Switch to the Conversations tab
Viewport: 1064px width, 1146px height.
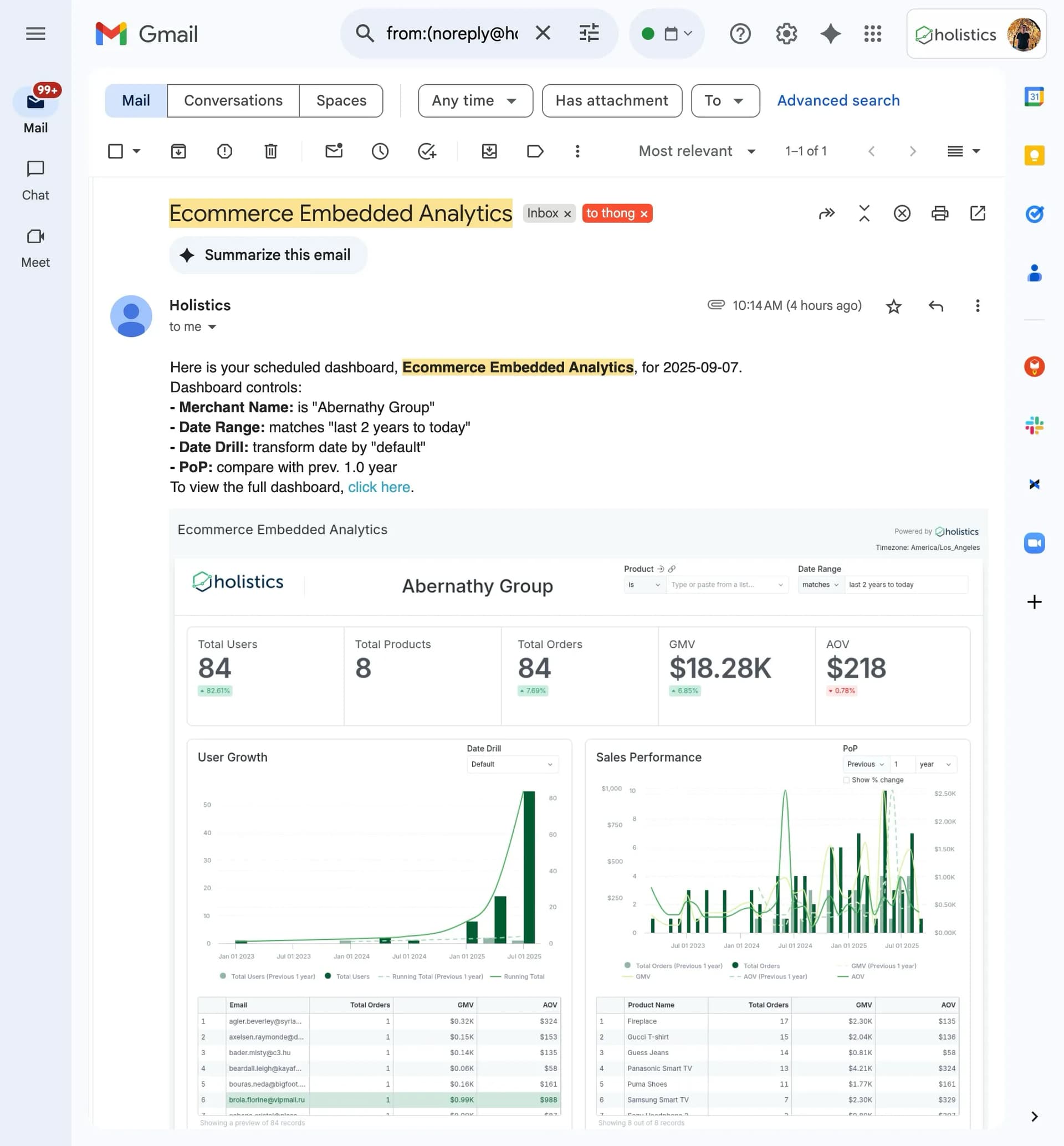[x=233, y=101]
